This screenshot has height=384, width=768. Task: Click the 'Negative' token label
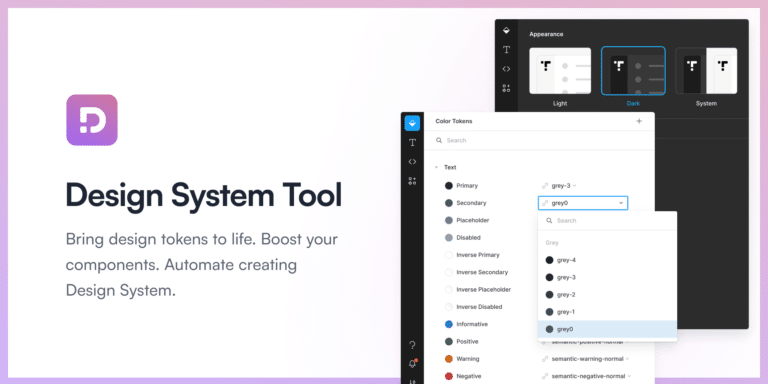click(x=468, y=376)
